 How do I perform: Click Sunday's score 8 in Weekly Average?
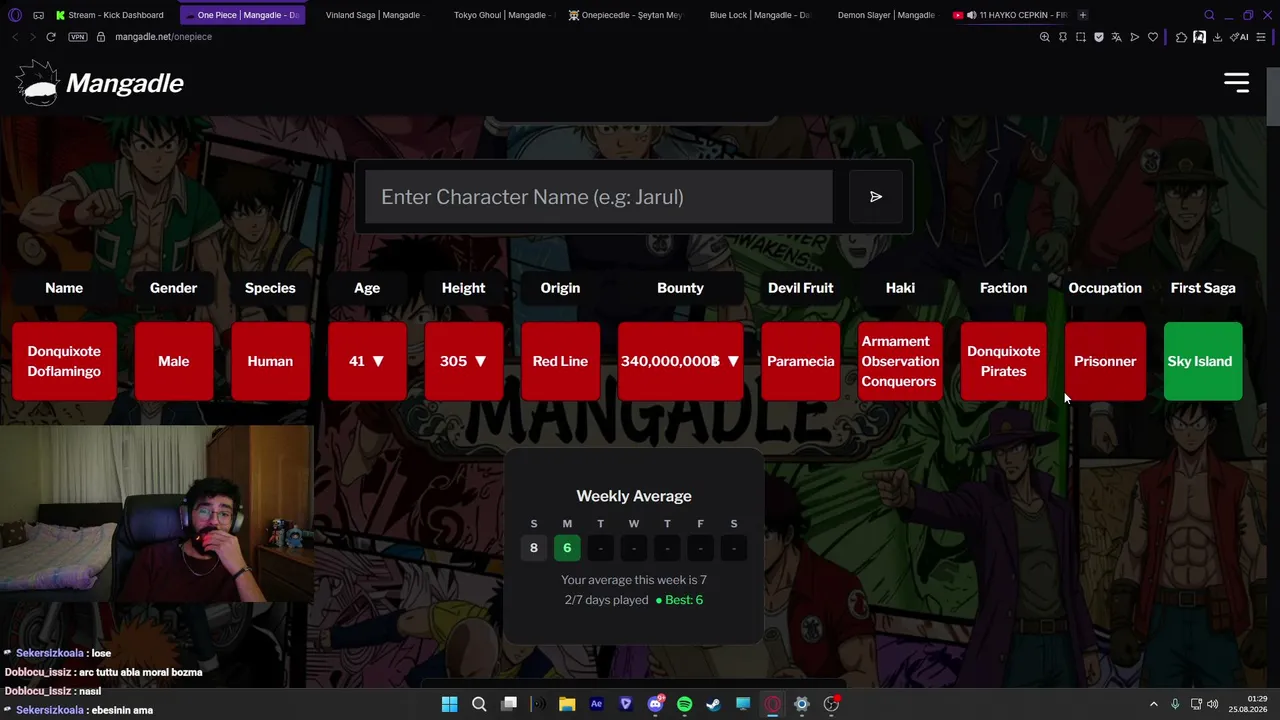[x=534, y=548]
